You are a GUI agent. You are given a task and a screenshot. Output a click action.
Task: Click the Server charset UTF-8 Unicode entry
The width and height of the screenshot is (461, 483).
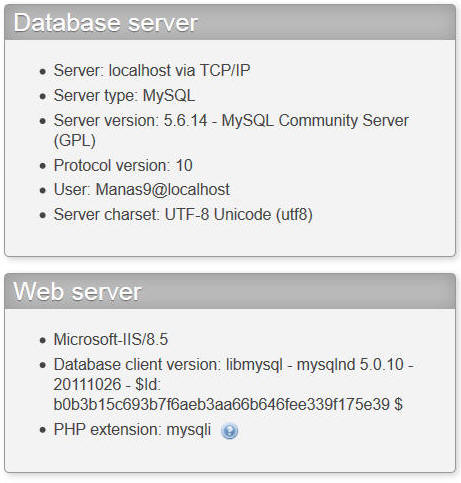[x=183, y=214]
